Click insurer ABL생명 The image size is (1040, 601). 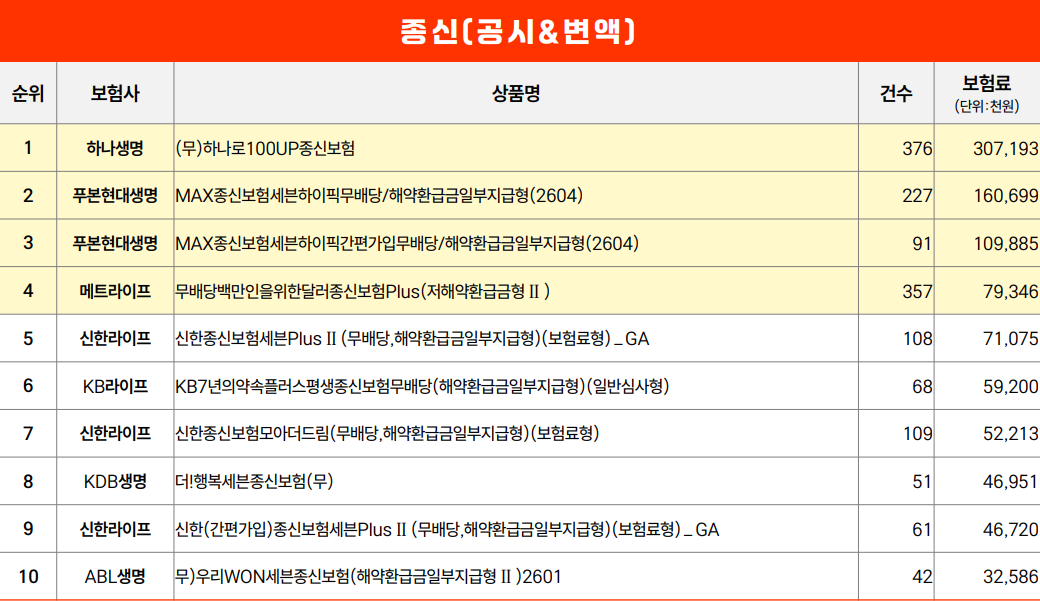click(115, 577)
